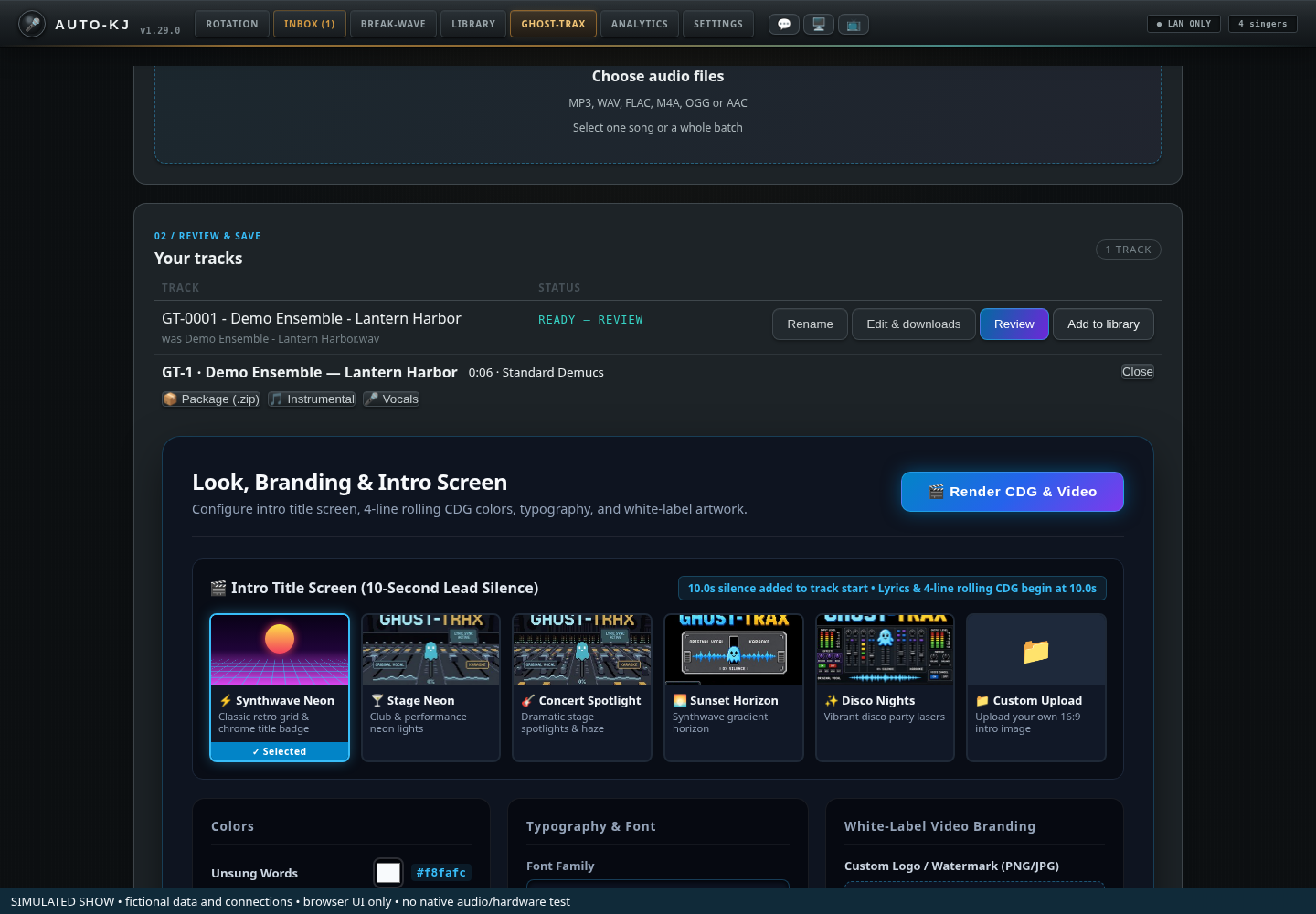Open the Library tab
This screenshot has height=914, width=1316.
point(473,24)
